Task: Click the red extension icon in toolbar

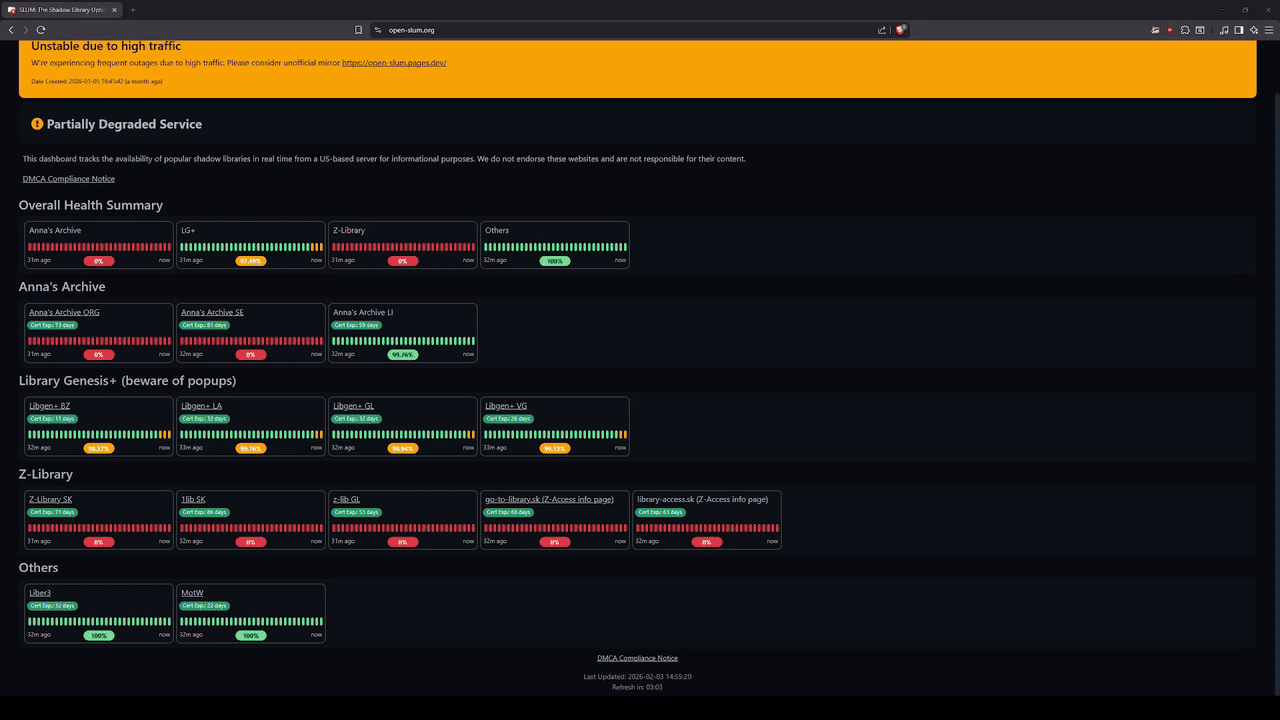Action: click(1170, 30)
